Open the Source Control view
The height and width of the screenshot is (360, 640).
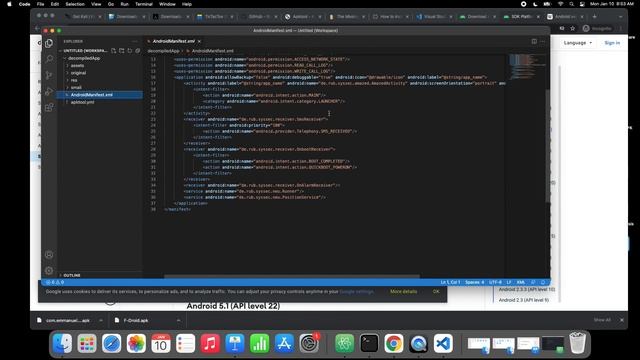[49, 75]
